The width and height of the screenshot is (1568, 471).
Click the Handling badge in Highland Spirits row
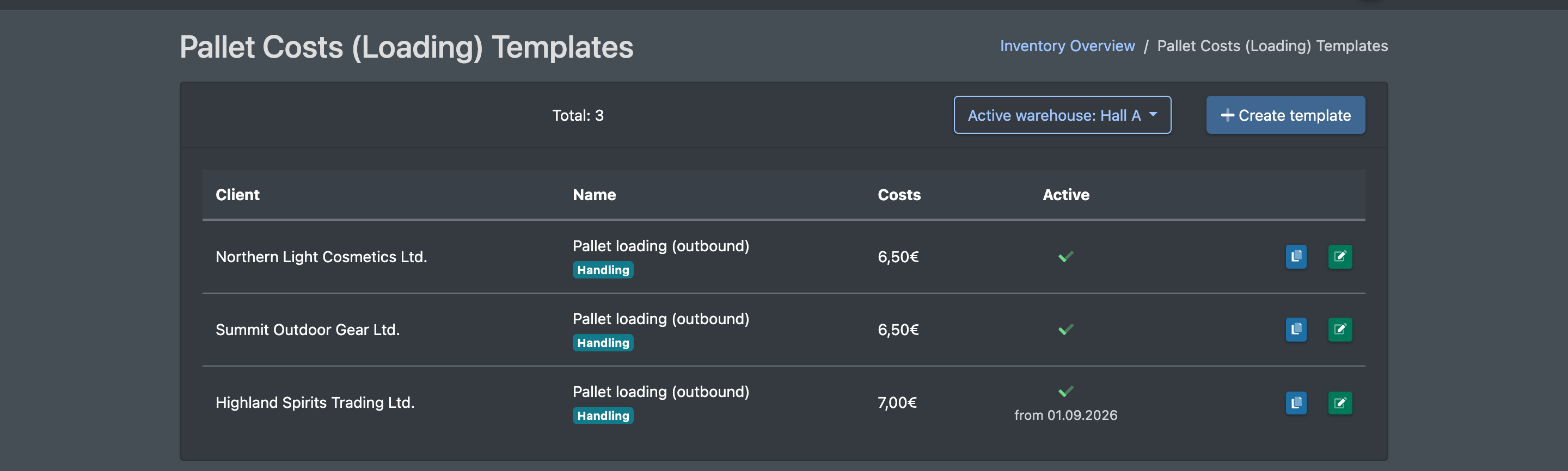point(603,416)
